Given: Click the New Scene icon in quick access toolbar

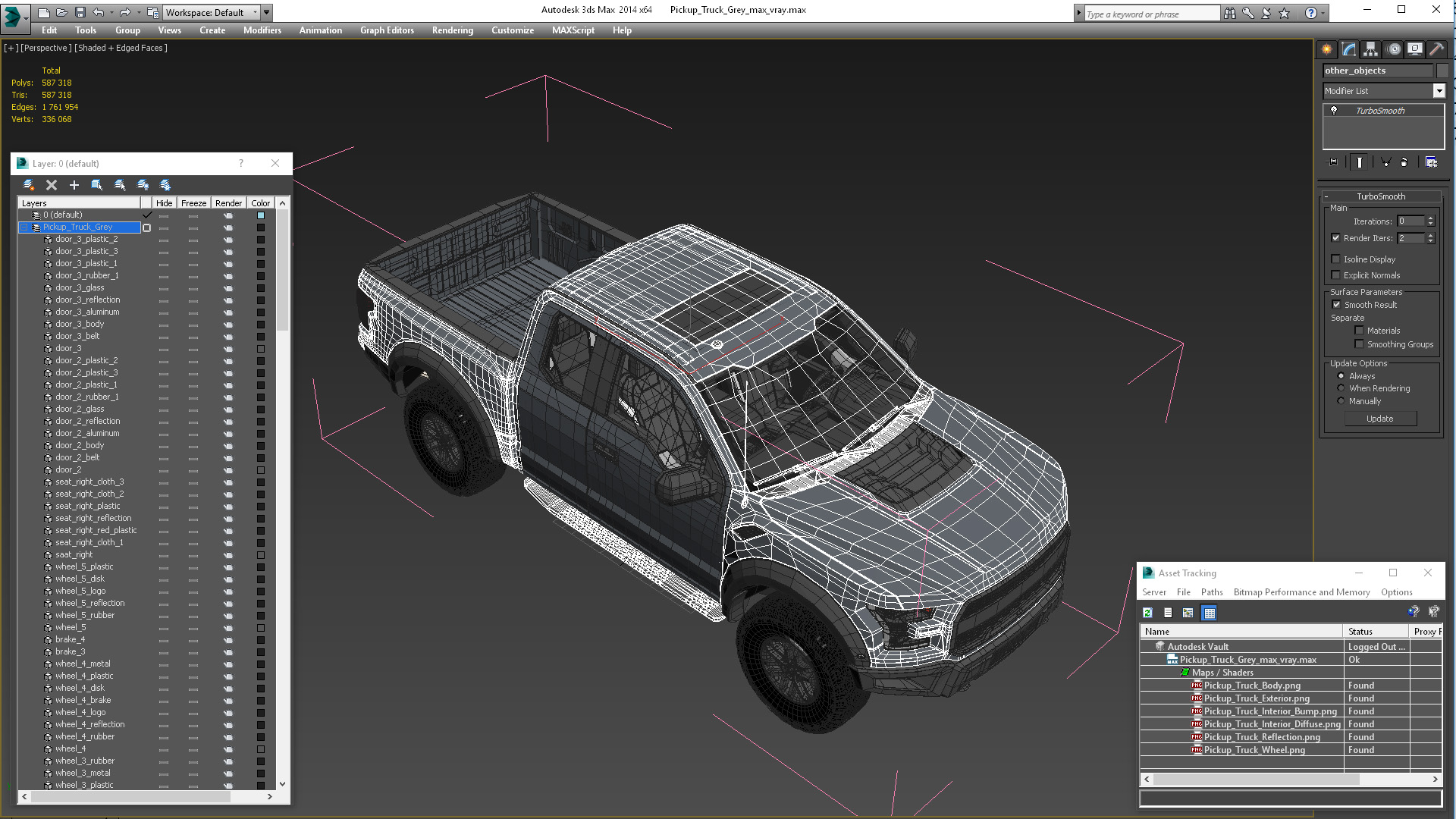Looking at the screenshot, I should coord(44,12).
